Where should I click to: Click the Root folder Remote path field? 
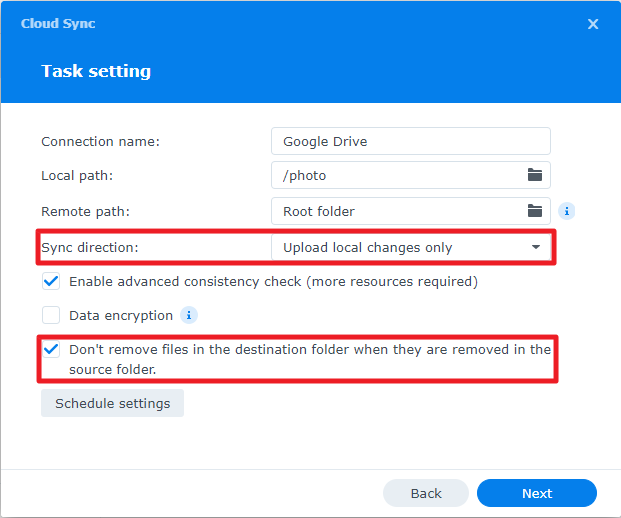(400, 211)
